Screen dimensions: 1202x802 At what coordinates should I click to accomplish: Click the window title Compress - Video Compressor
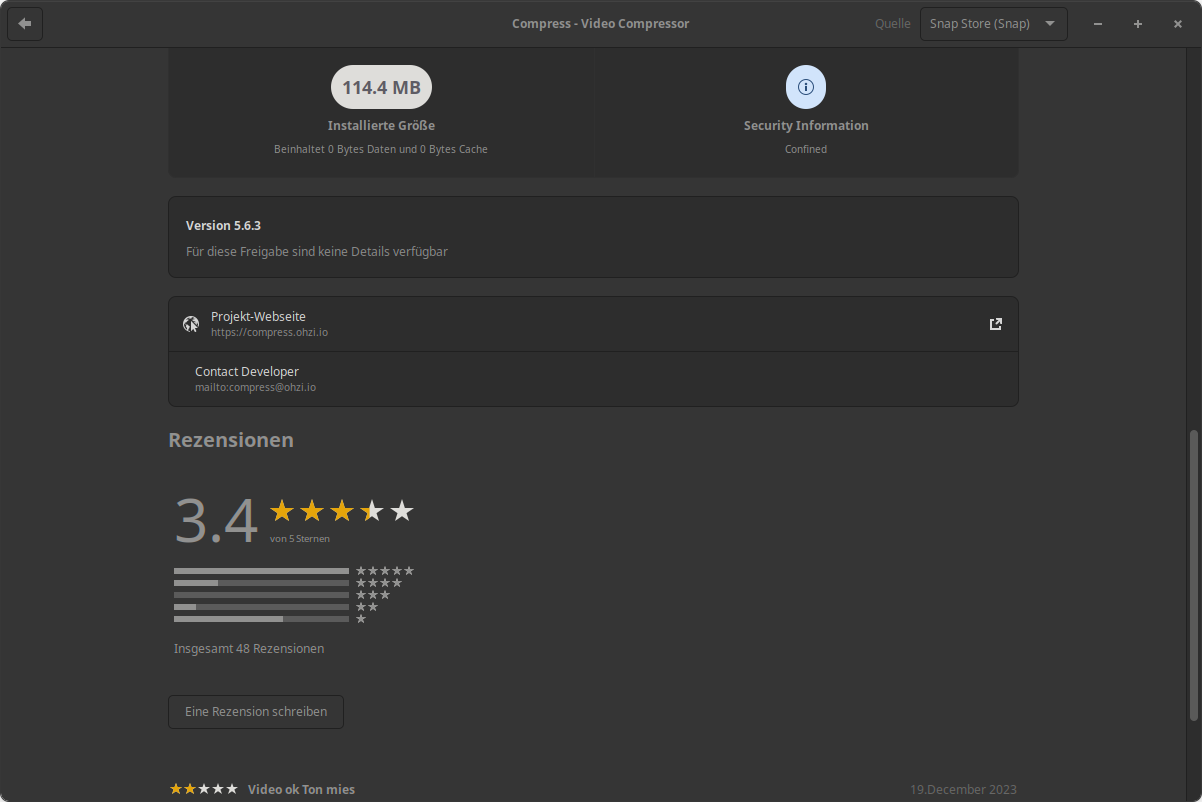coord(601,24)
